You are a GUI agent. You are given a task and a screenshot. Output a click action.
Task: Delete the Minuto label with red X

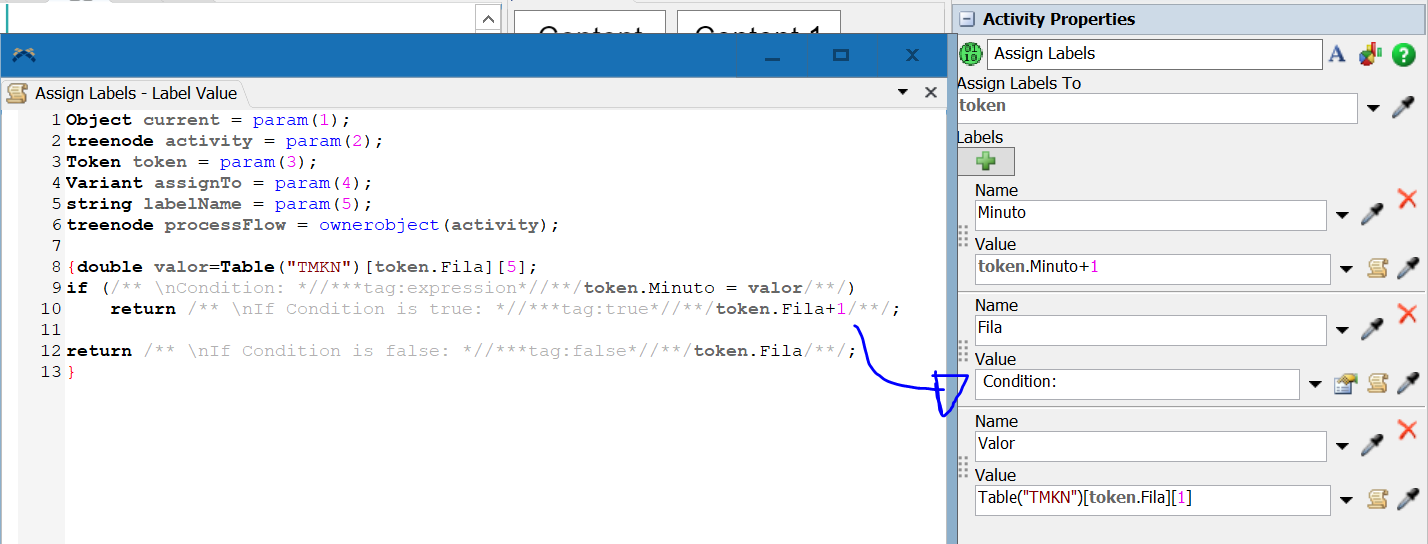[x=1406, y=198]
